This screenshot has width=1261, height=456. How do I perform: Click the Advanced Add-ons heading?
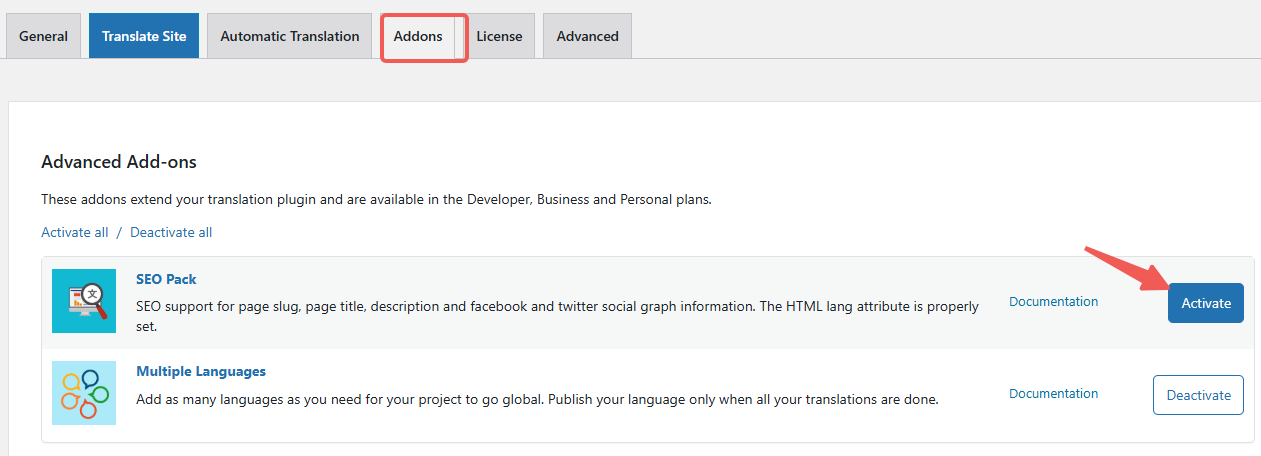click(x=119, y=161)
